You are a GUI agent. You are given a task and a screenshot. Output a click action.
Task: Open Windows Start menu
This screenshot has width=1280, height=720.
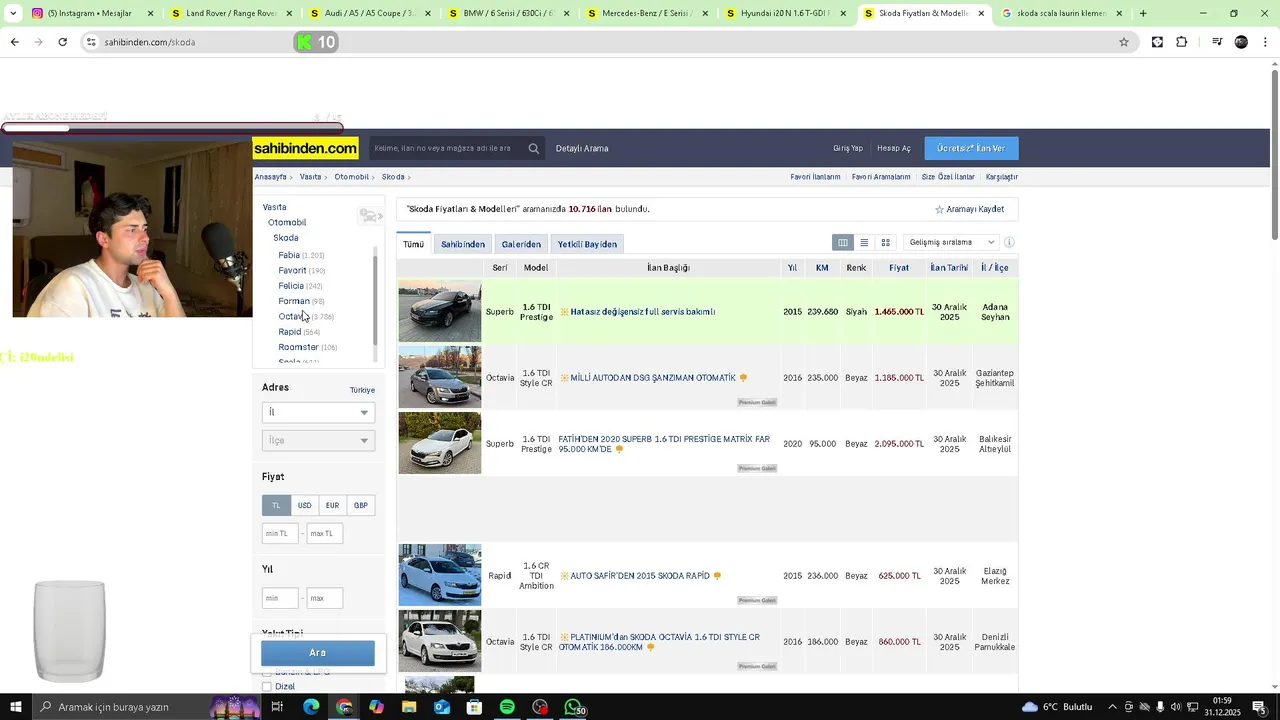pos(16,707)
